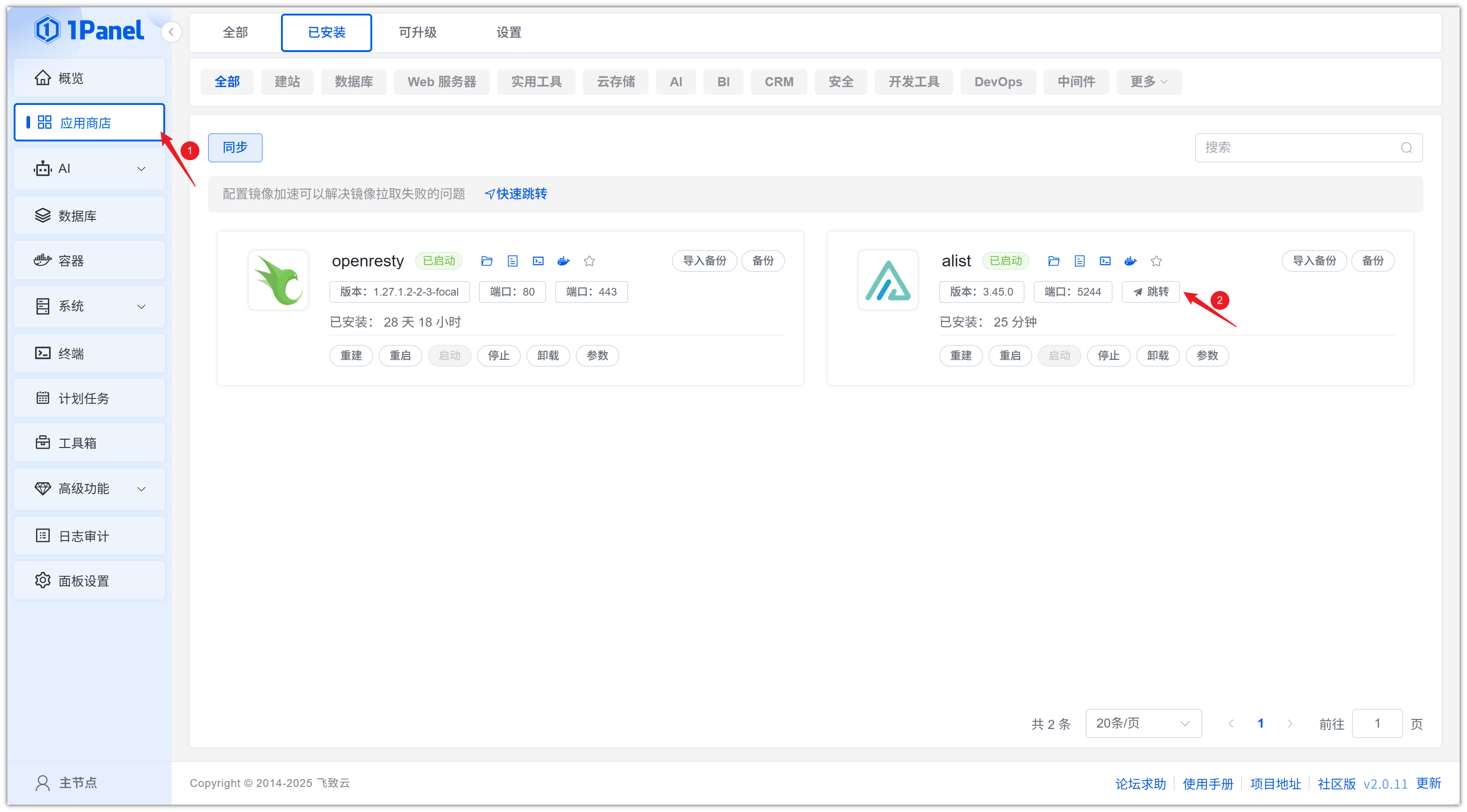Open the 20条/页 page size dropdown

[x=1143, y=723]
